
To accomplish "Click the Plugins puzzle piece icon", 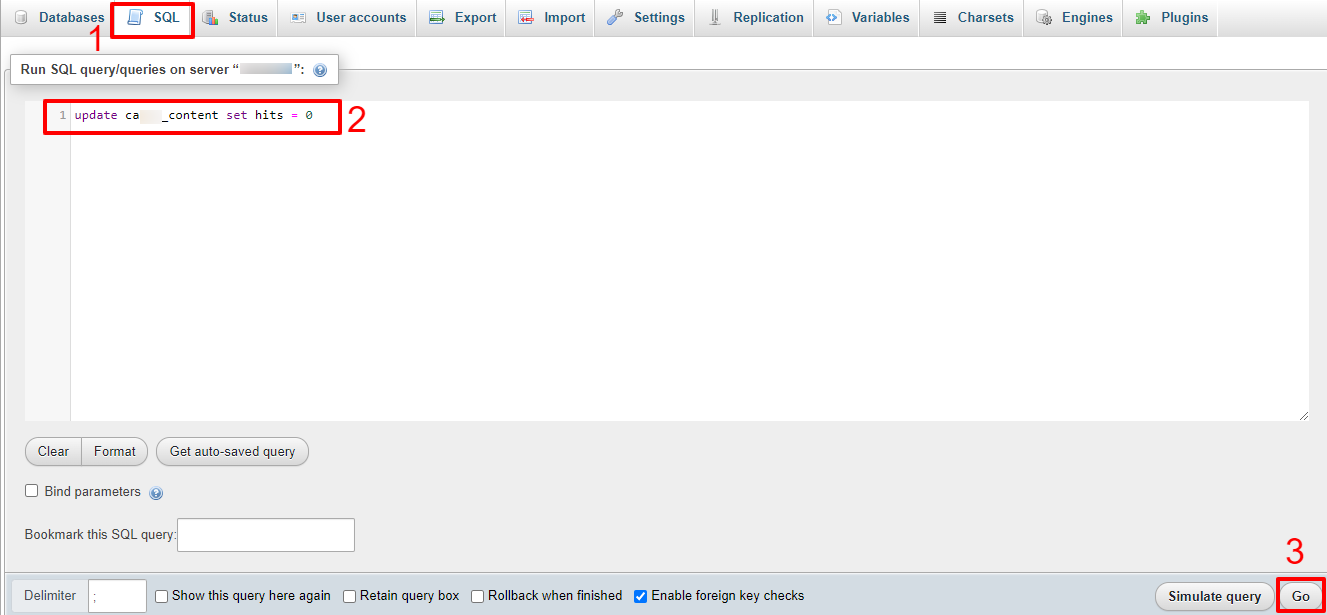I will (x=1142, y=18).
